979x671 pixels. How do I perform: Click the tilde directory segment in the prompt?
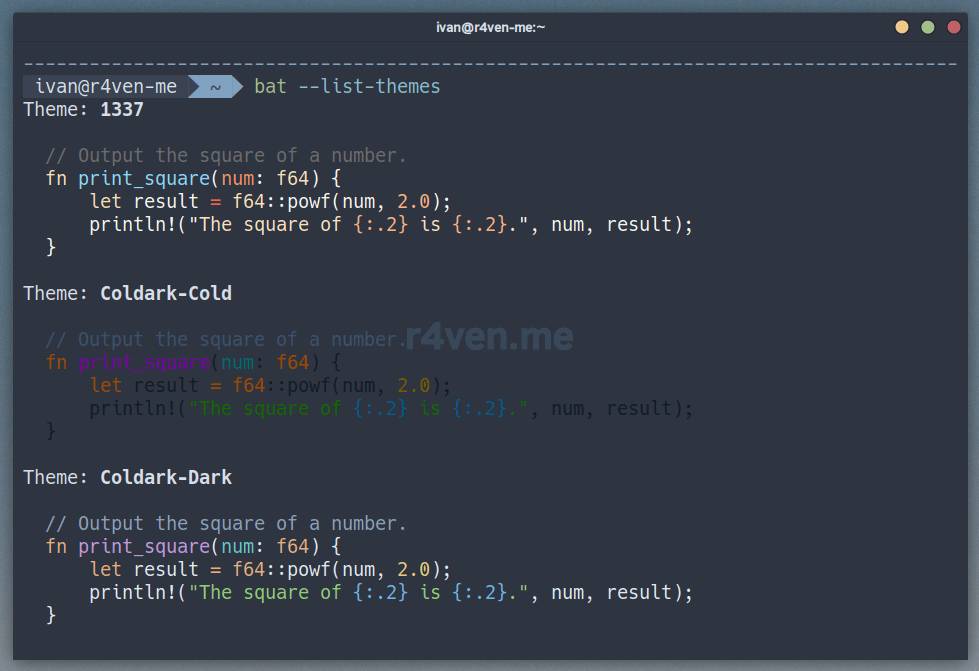click(x=216, y=87)
